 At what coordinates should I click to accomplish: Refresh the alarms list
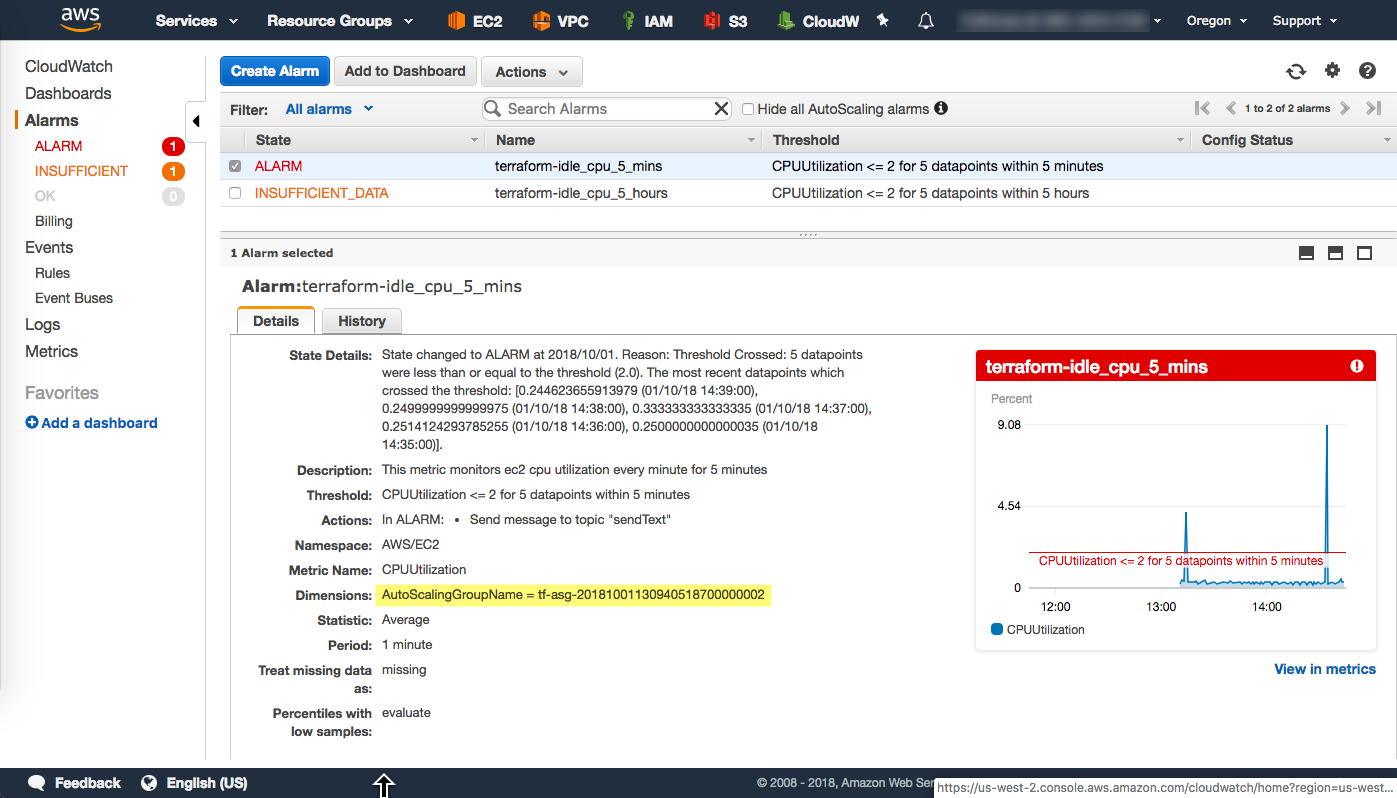point(1296,71)
